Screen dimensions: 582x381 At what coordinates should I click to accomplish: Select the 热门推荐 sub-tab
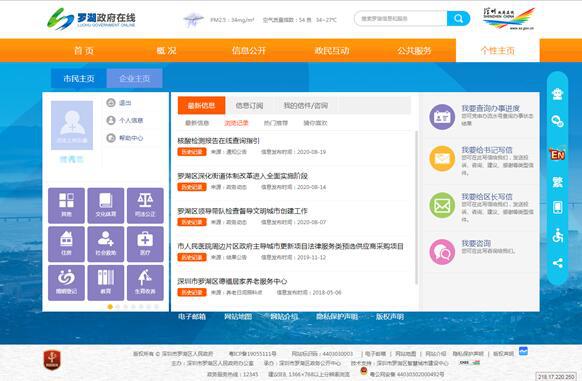276,123
